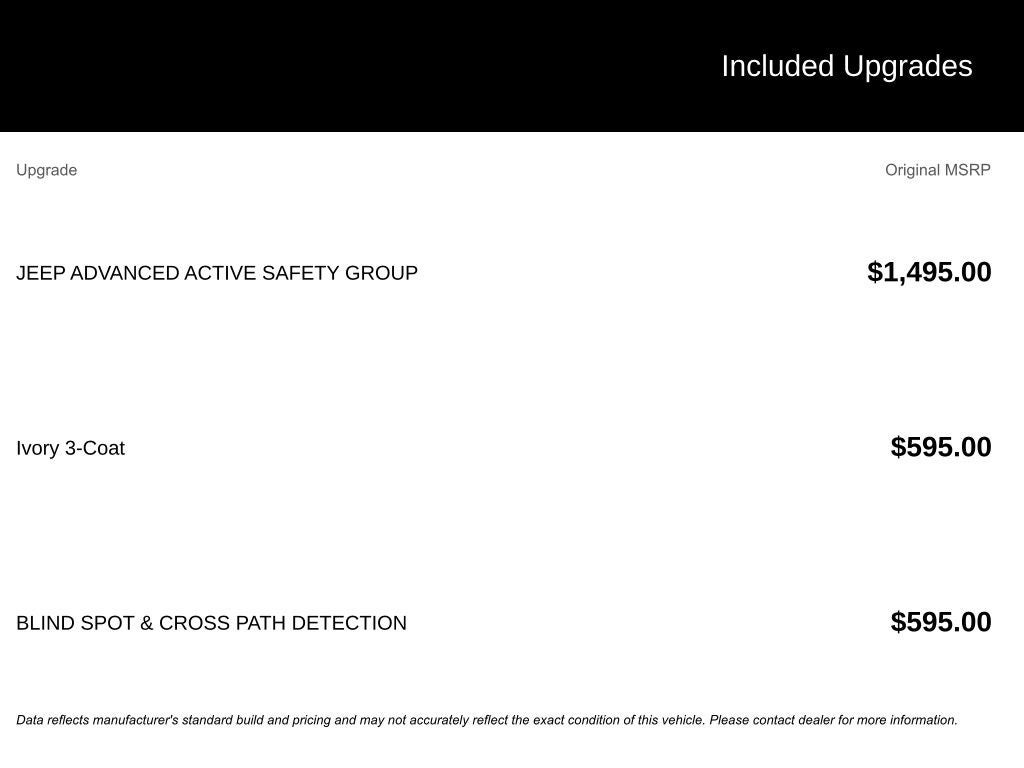This screenshot has width=1024, height=768.
Task: Select Blind Spot & Cross Path Detection
Action: [x=211, y=623]
